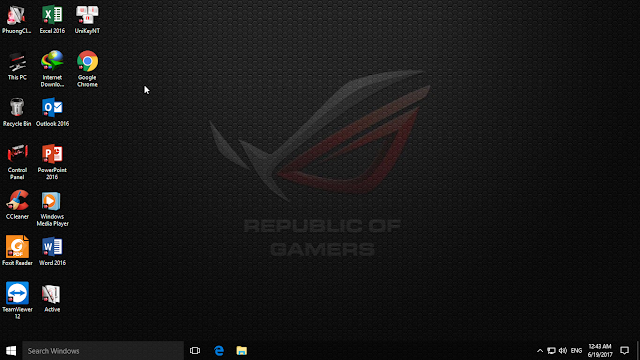
Task: Select the Word 2016 shortcut
Action: coord(52,251)
